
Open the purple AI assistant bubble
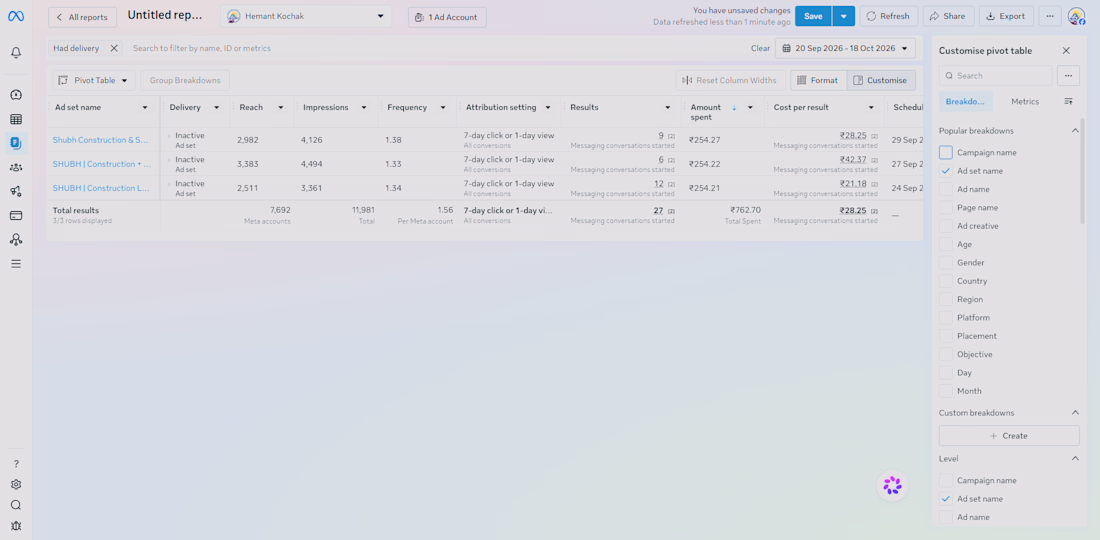[x=892, y=485]
